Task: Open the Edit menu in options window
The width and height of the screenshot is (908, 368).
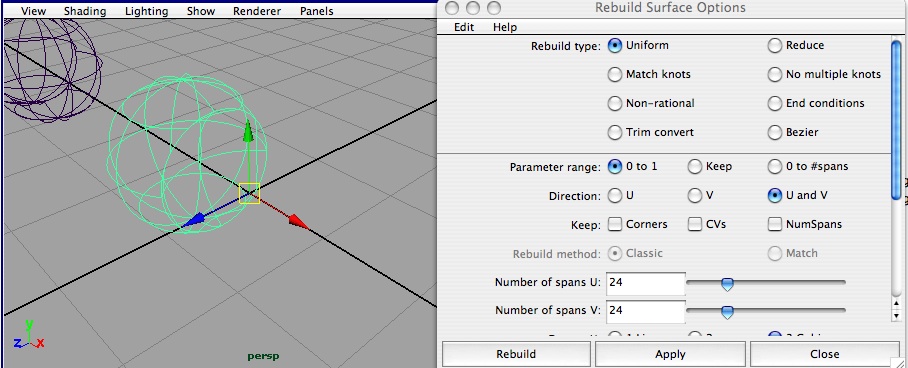Action: (464, 27)
